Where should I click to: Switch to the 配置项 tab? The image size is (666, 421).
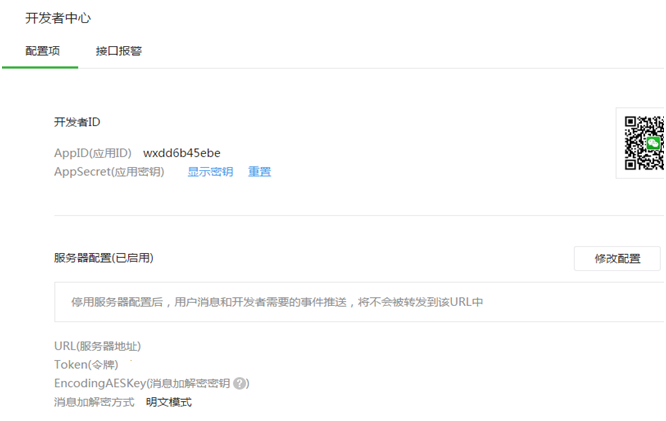42,51
